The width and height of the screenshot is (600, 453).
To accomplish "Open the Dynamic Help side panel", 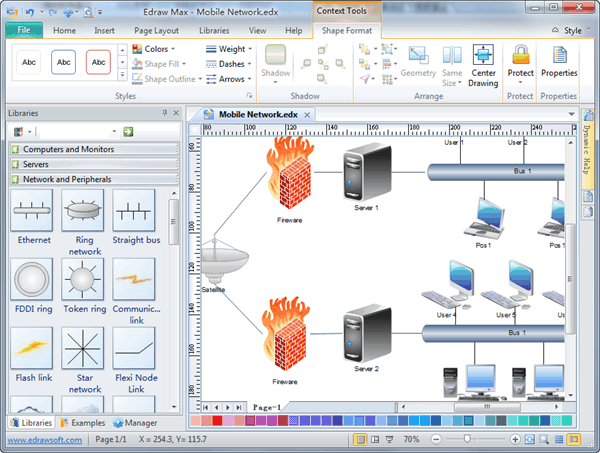I will 587,149.
